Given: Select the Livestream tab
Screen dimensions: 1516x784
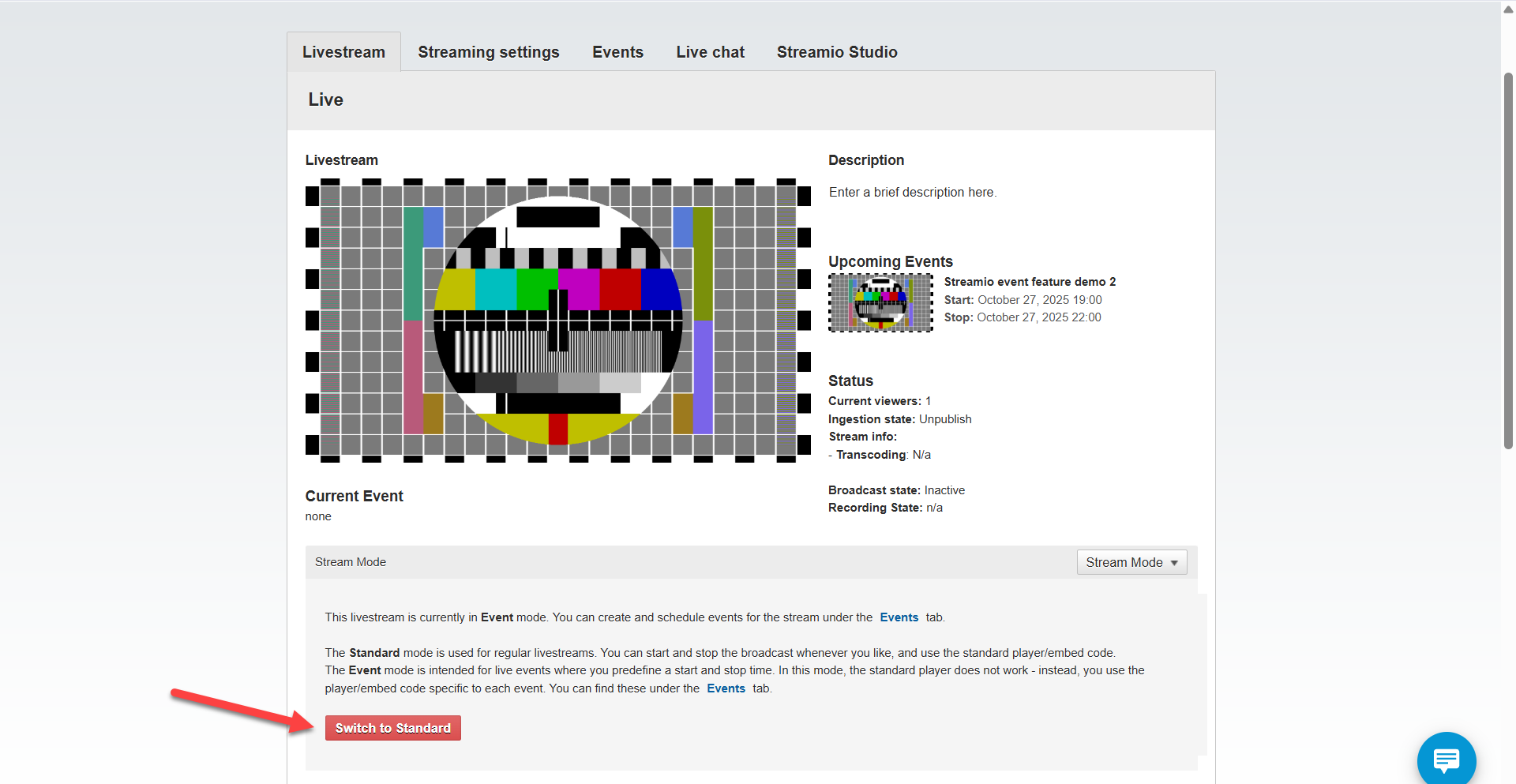Looking at the screenshot, I should point(343,52).
